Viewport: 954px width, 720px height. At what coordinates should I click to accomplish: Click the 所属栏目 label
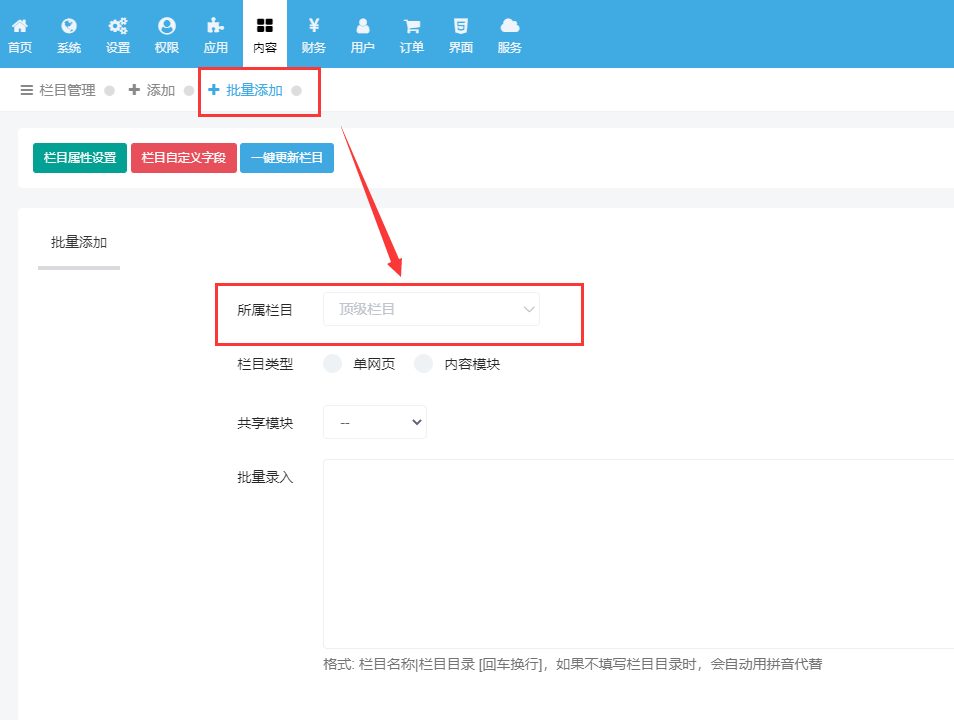point(265,310)
